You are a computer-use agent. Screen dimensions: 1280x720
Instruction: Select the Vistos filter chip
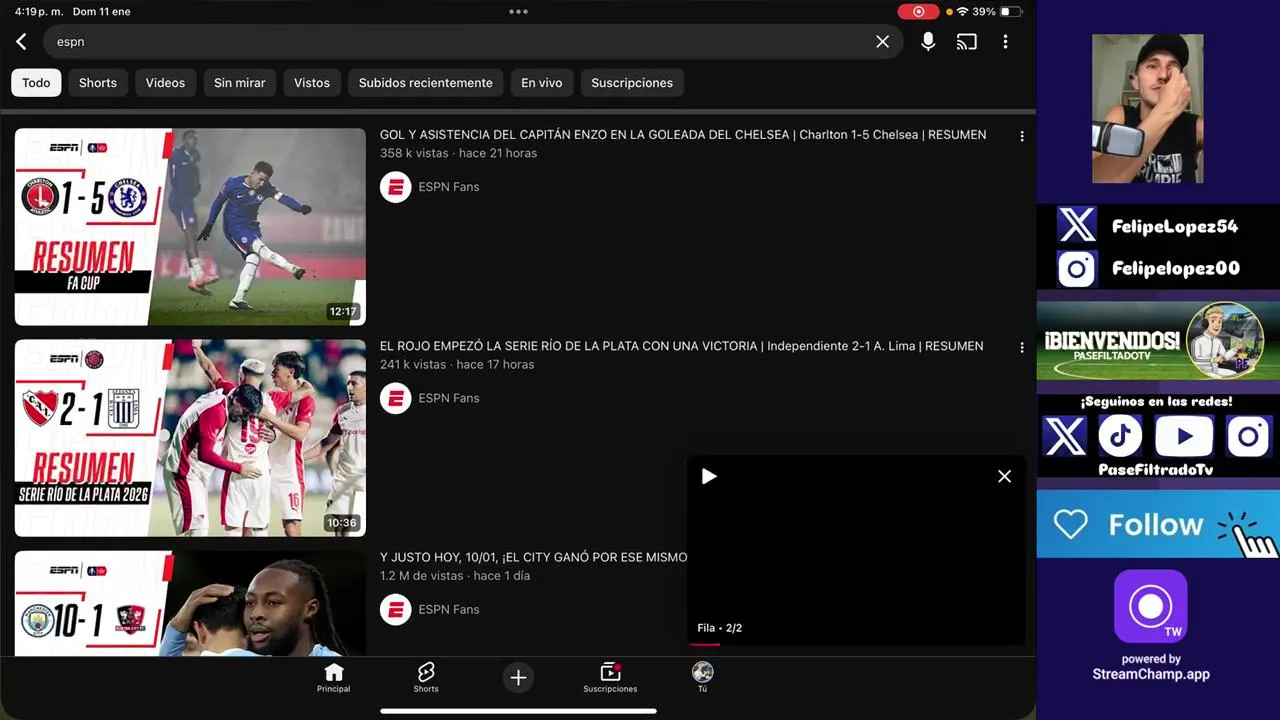pos(312,83)
